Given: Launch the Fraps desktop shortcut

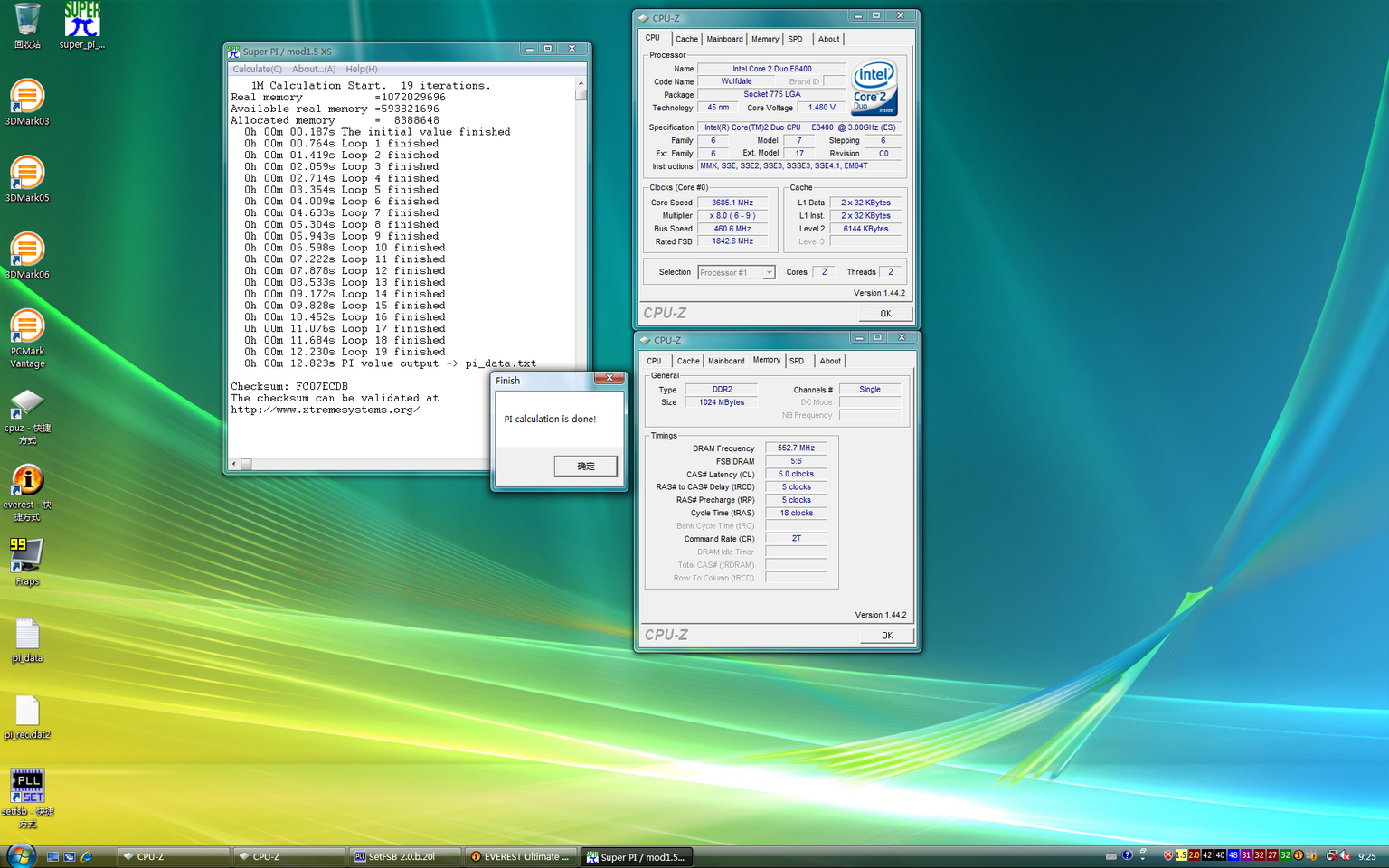Looking at the screenshot, I should point(27,562).
